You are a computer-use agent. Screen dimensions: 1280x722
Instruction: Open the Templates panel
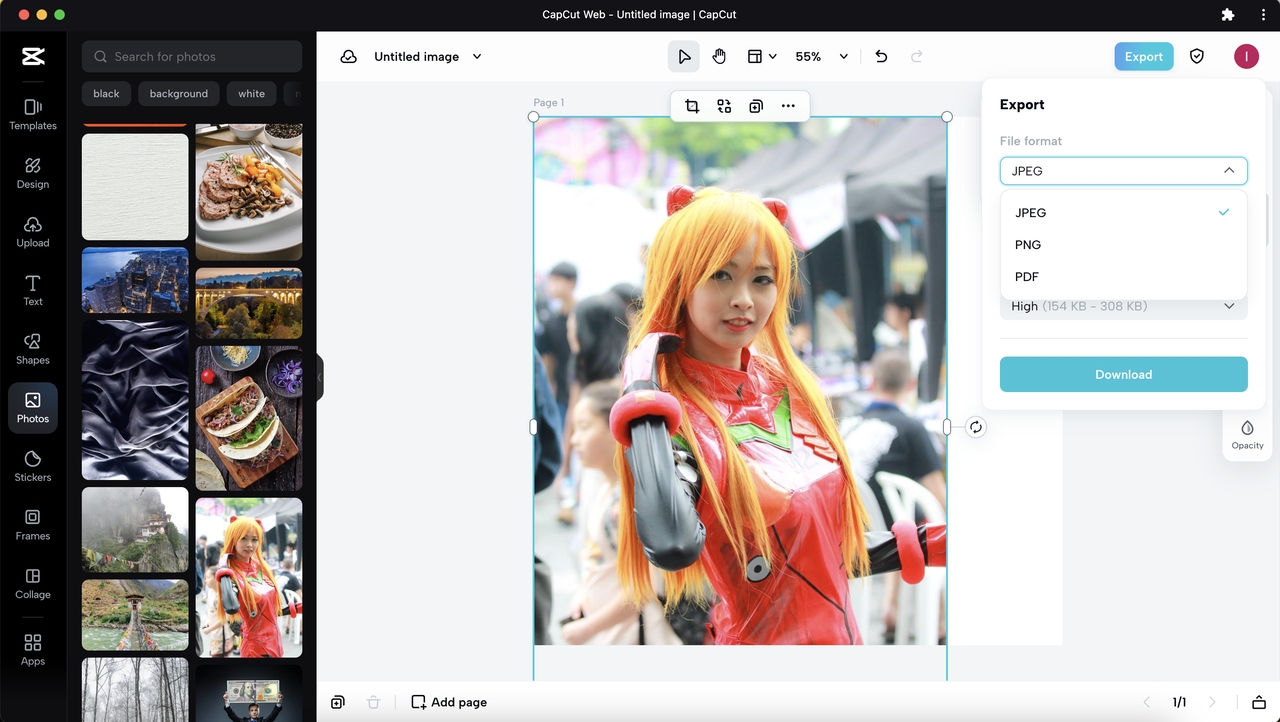coord(33,114)
